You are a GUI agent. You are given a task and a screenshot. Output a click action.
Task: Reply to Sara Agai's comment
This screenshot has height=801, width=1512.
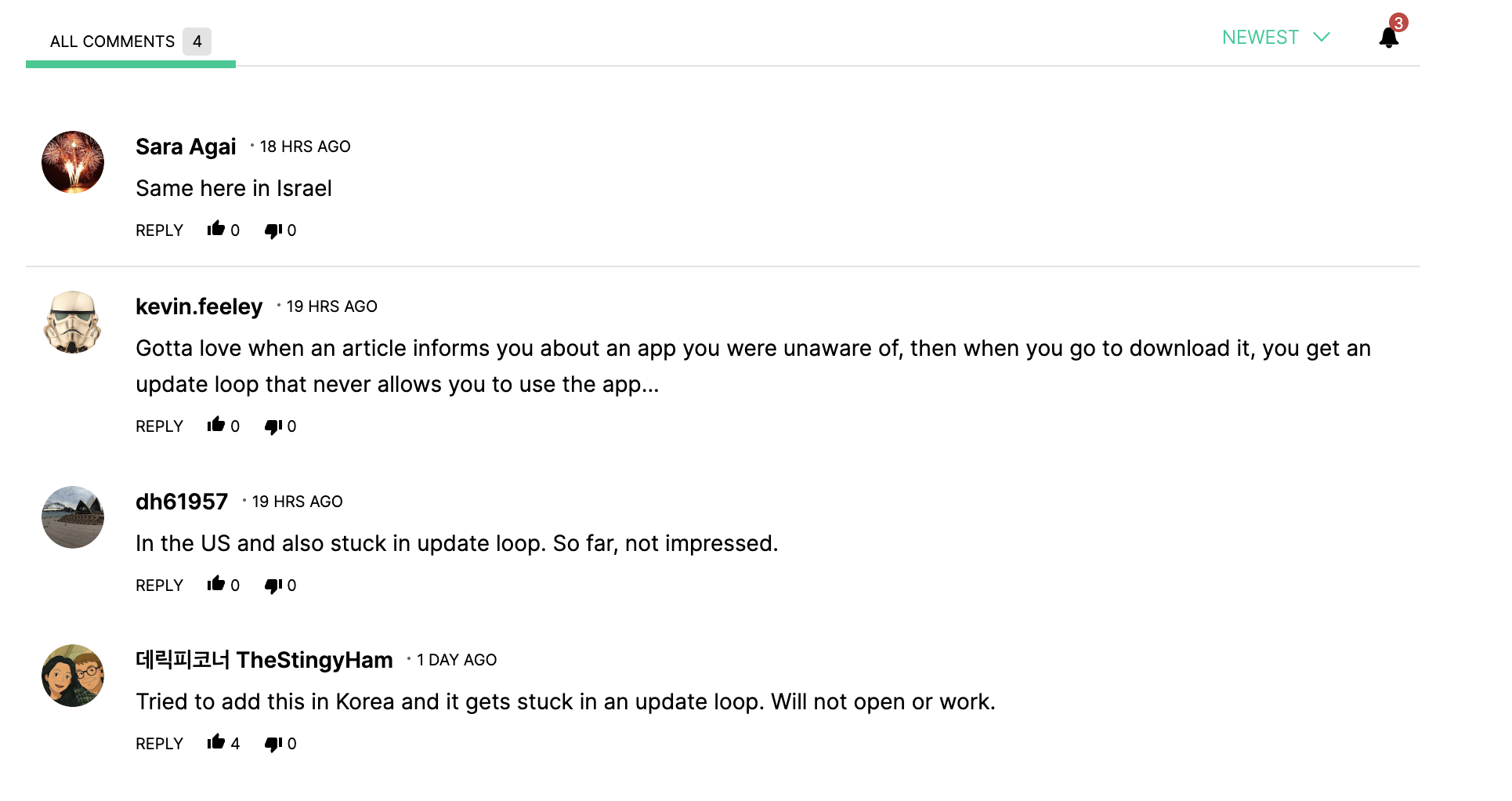[x=159, y=230]
